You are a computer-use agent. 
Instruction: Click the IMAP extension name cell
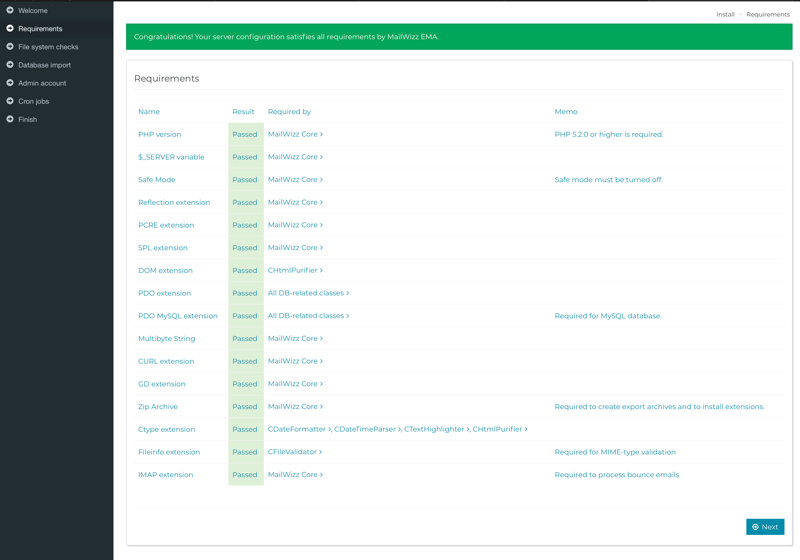pos(166,474)
